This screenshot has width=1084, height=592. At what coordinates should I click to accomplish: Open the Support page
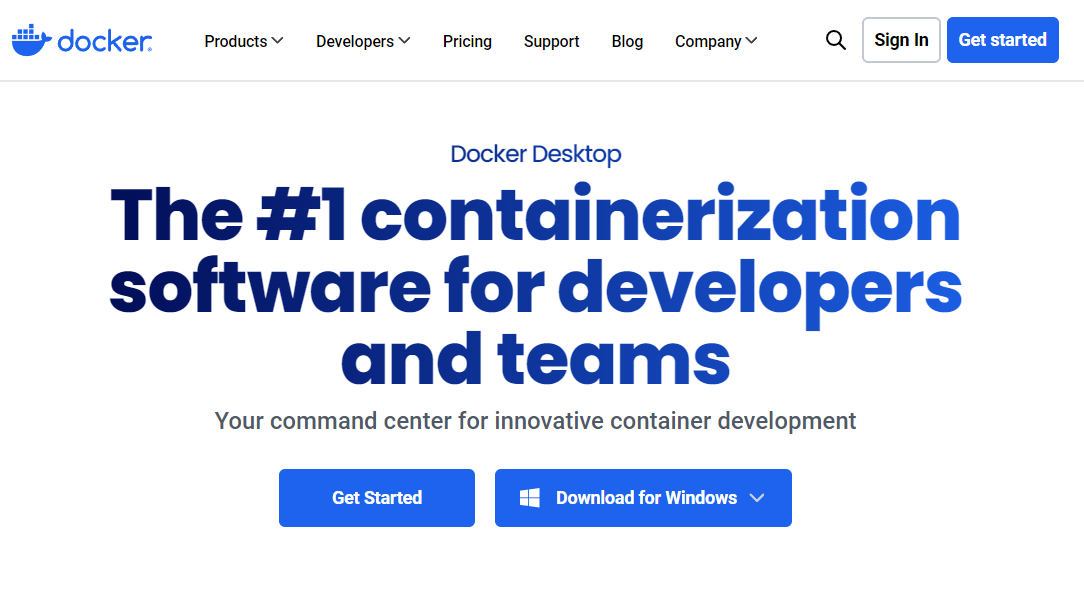click(552, 41)
